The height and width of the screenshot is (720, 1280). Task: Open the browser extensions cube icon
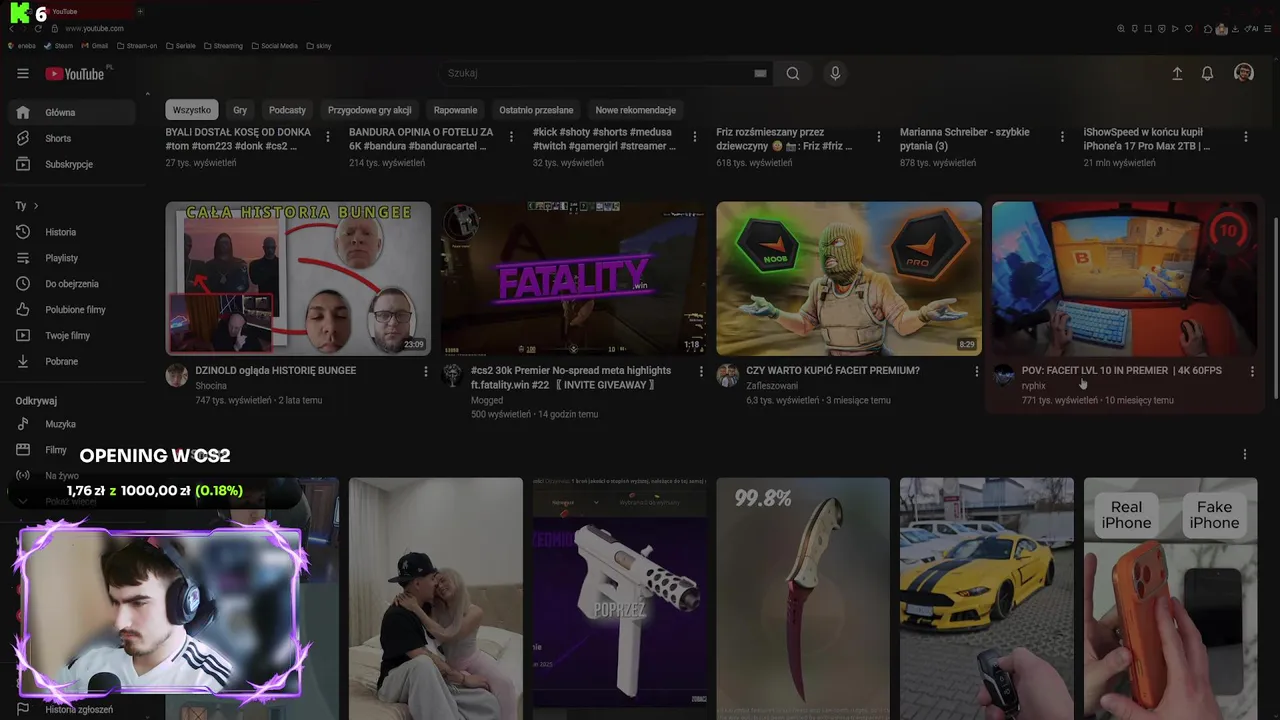[x=1208, y=29]
